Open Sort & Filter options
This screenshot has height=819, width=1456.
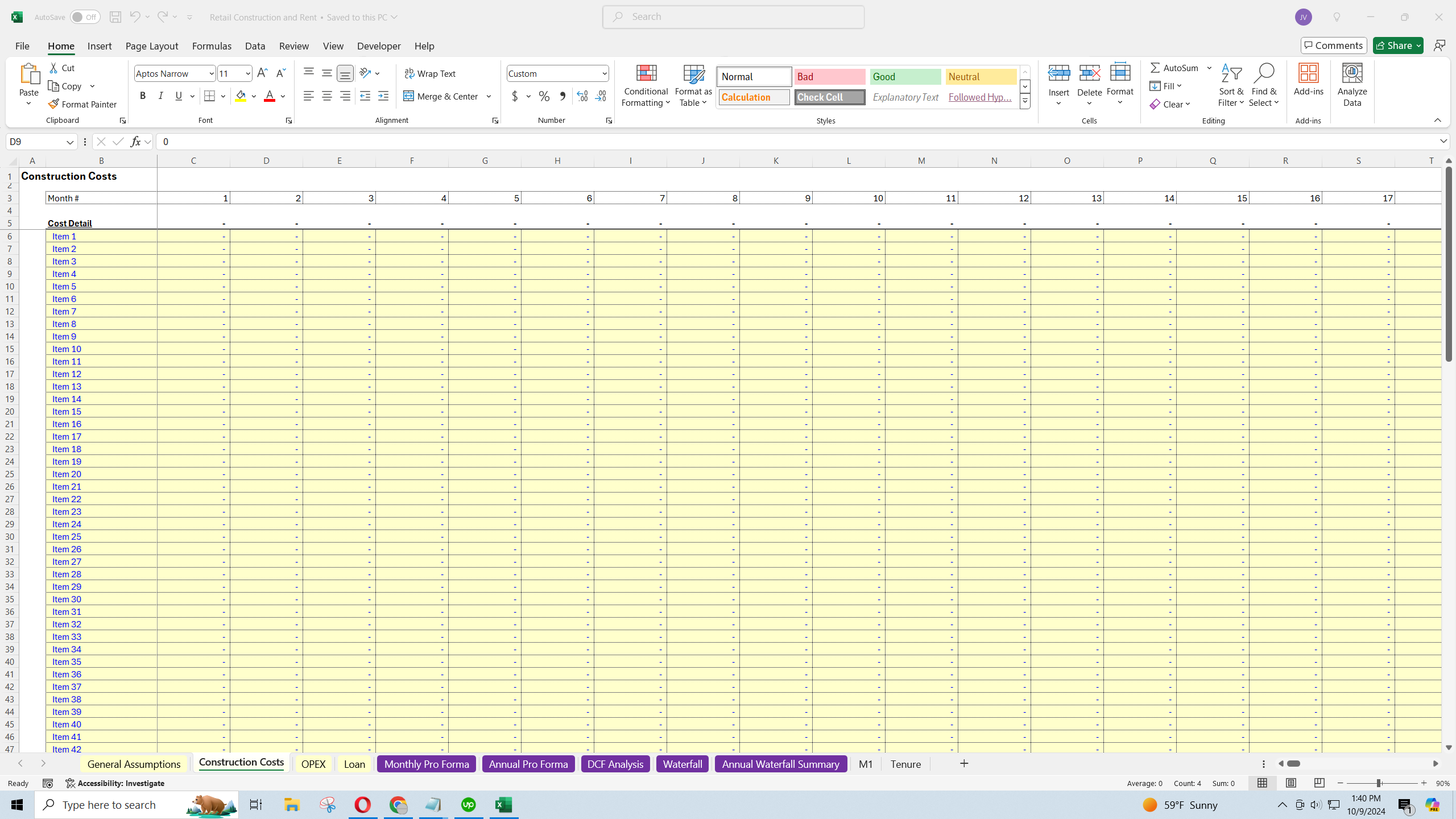1231,85
